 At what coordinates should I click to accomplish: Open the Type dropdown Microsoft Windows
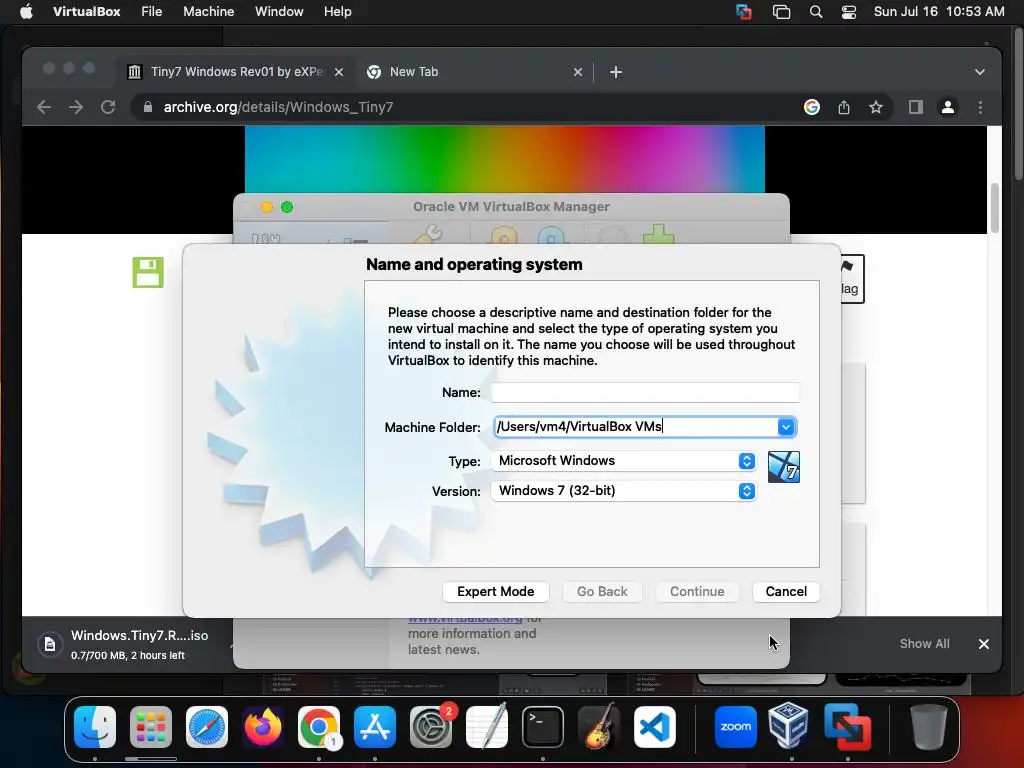pos(623,461)
